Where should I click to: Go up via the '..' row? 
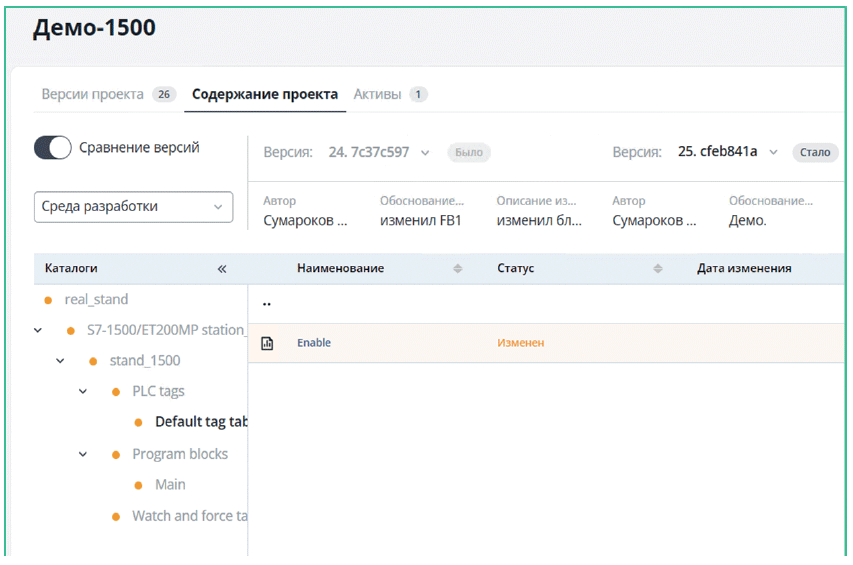tap(267, 303)
